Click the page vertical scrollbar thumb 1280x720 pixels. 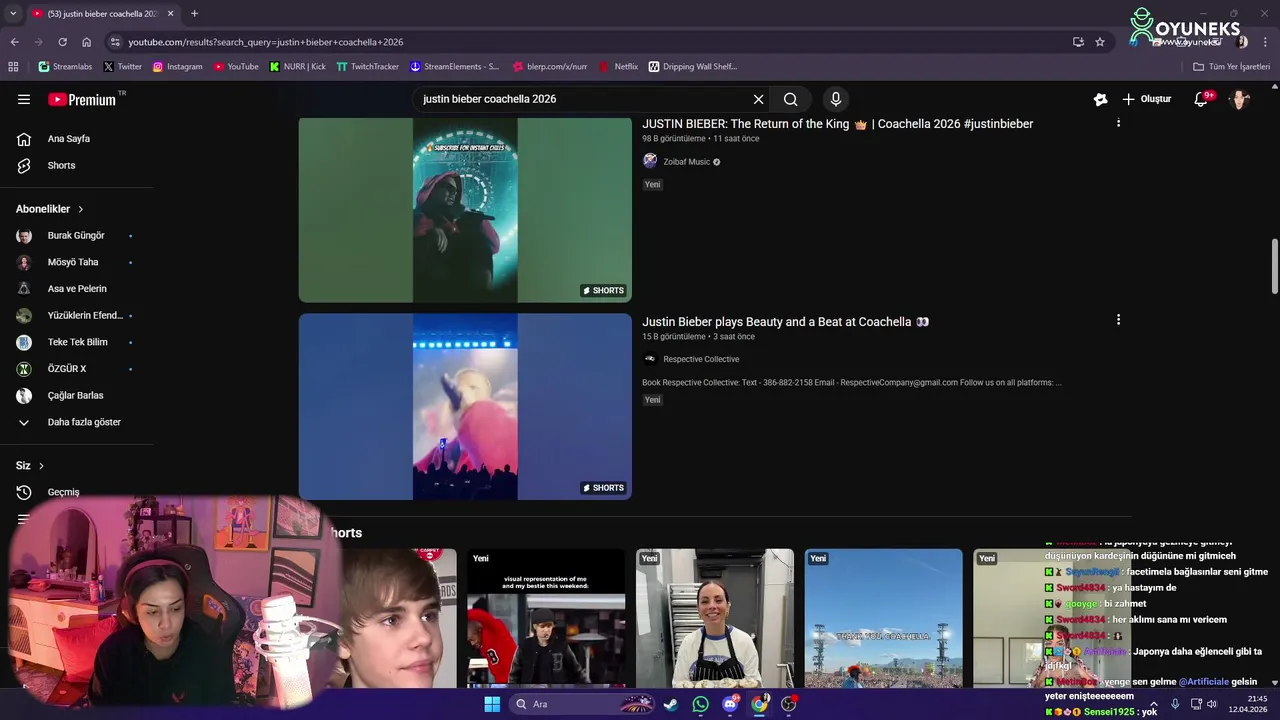pos(1274,267)
